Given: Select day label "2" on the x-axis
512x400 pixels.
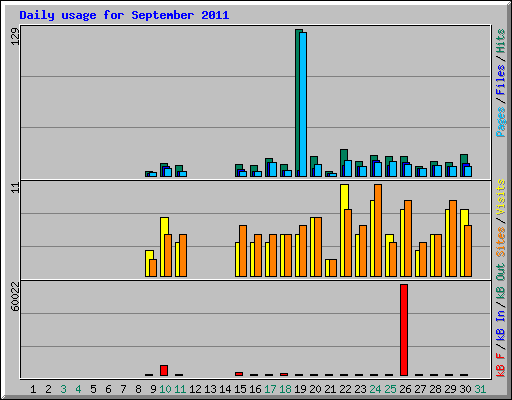Looking at the screenshot, I should click(48, 389).
